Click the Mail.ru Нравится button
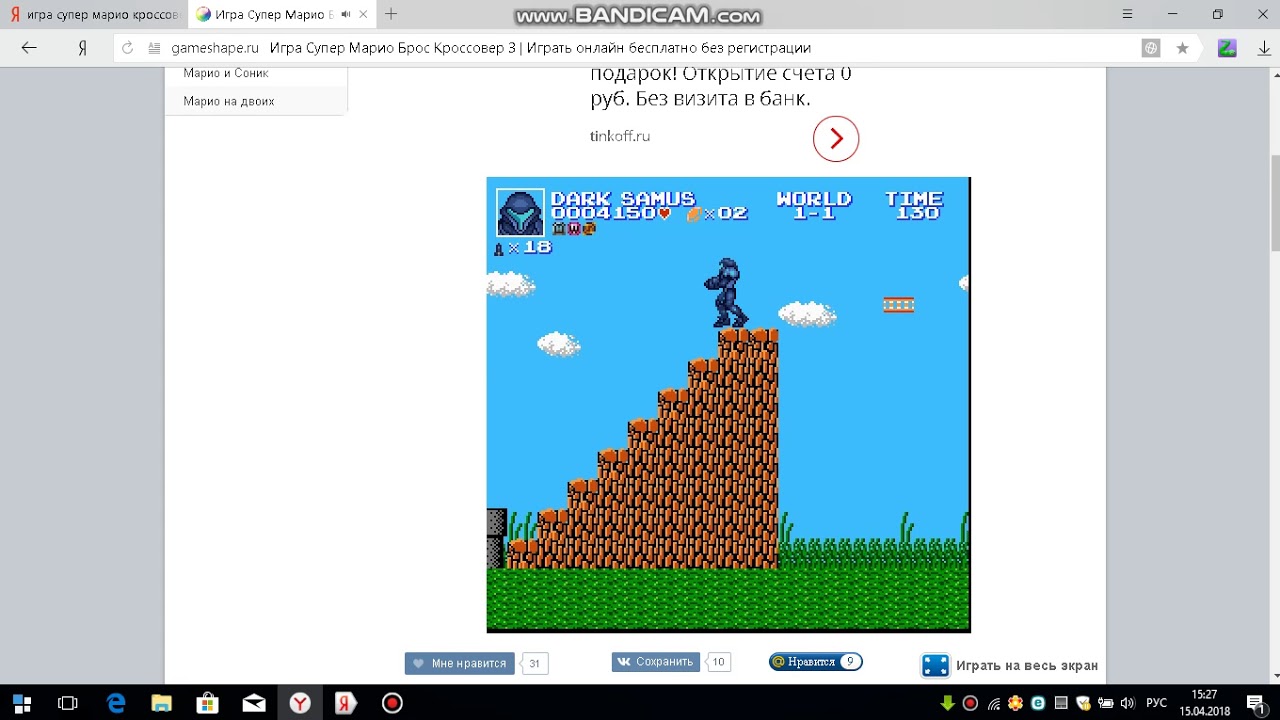 pyautogui.click(x=815, y=661)
